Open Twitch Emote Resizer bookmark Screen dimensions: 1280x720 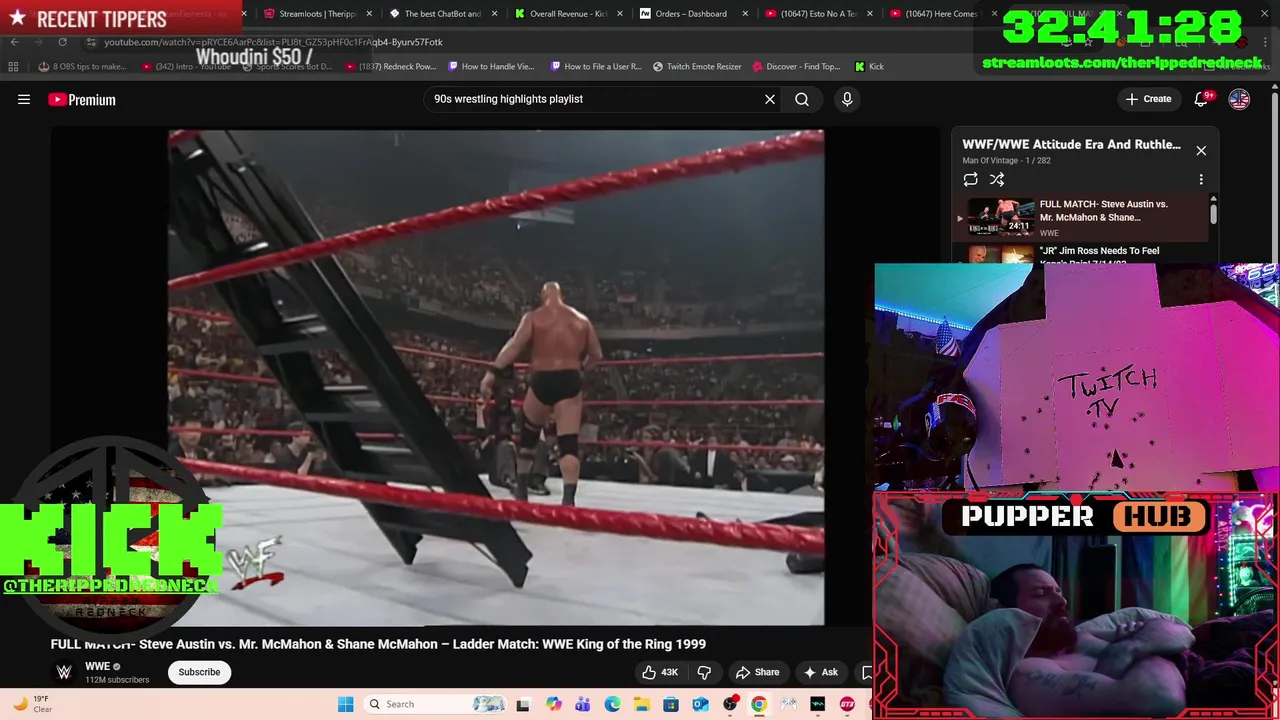(697, 66)
